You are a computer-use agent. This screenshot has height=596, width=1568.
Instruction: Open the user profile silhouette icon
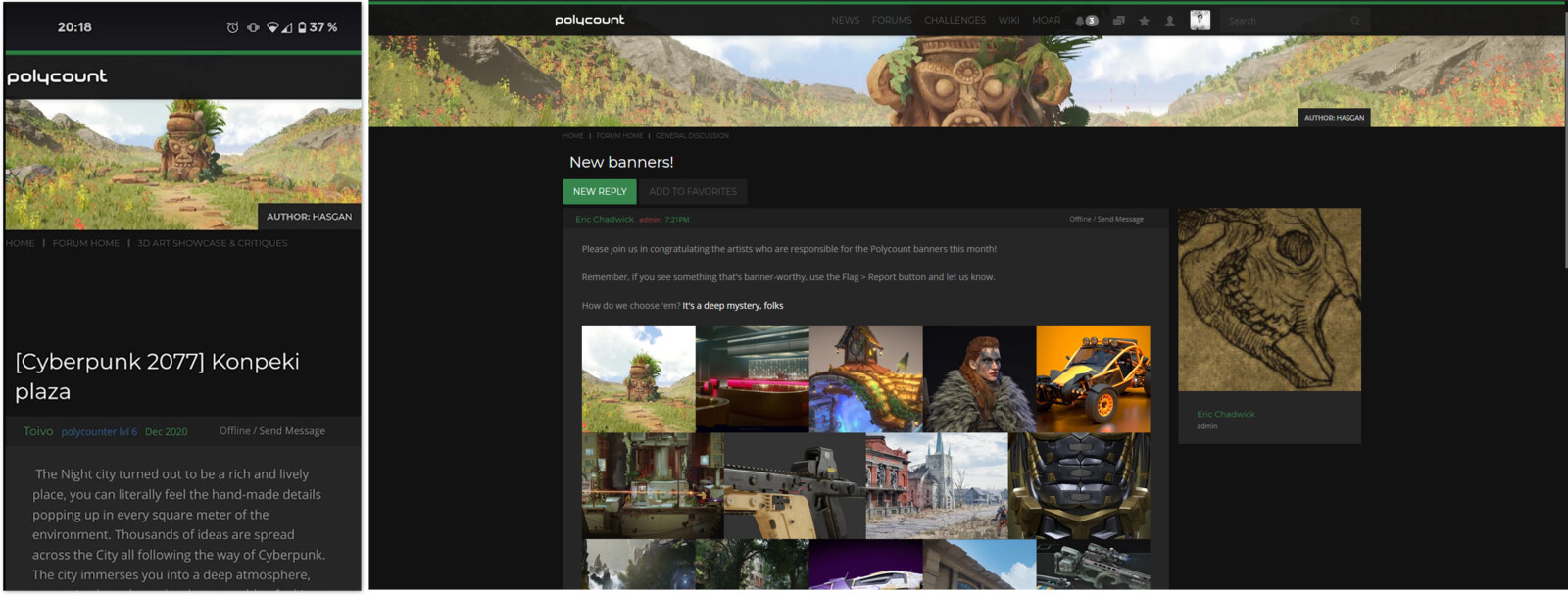1169,21
